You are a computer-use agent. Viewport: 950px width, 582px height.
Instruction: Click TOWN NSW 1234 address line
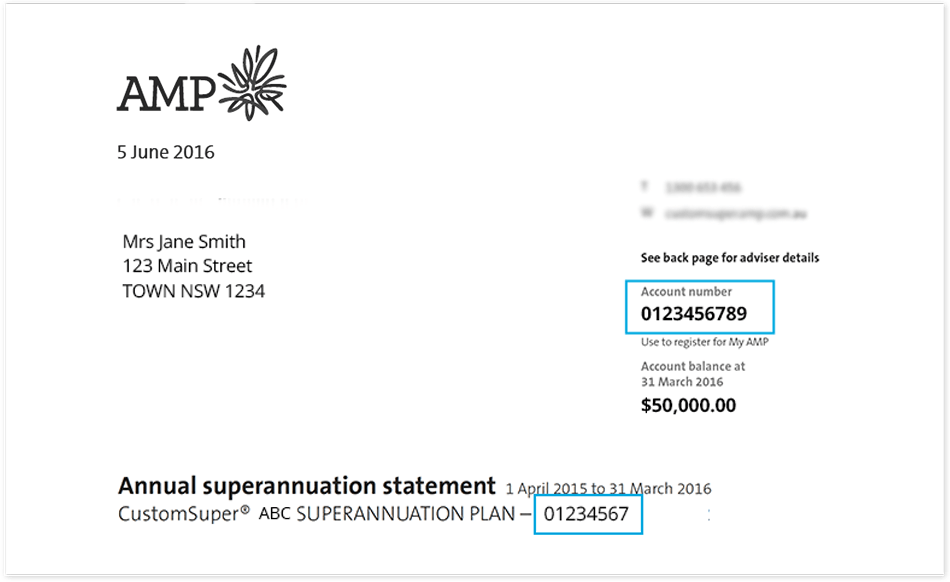193,291
